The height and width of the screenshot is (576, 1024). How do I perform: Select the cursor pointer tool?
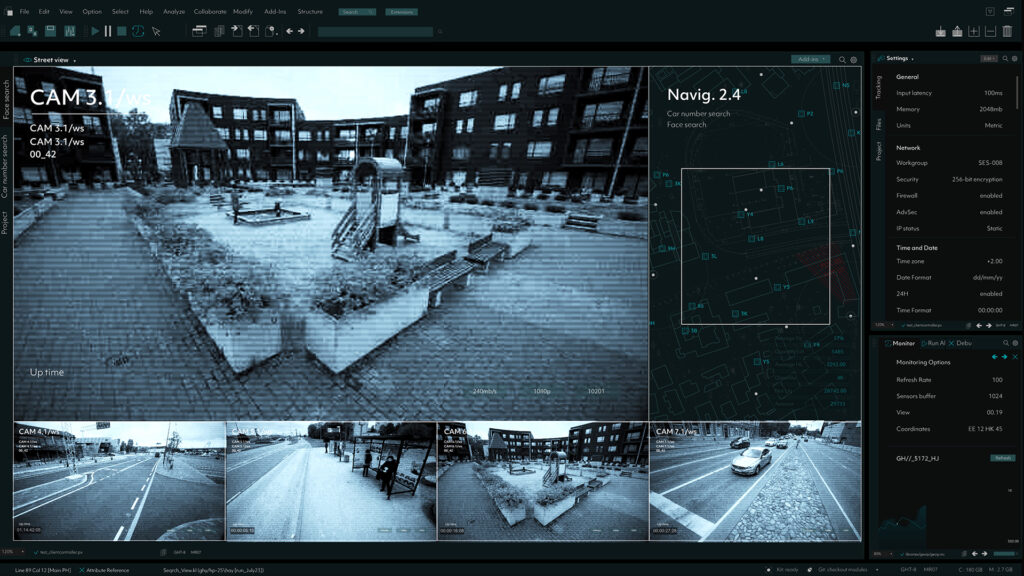pyautogui.click(x=156, y=31)
